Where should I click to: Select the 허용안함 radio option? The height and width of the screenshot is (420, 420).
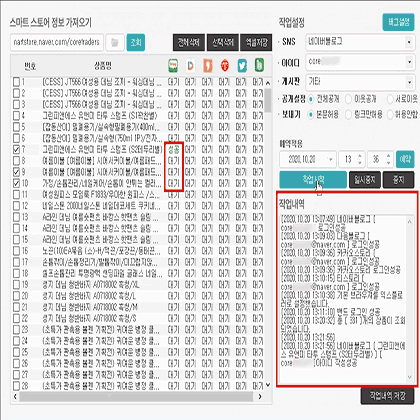pos(390,115)
